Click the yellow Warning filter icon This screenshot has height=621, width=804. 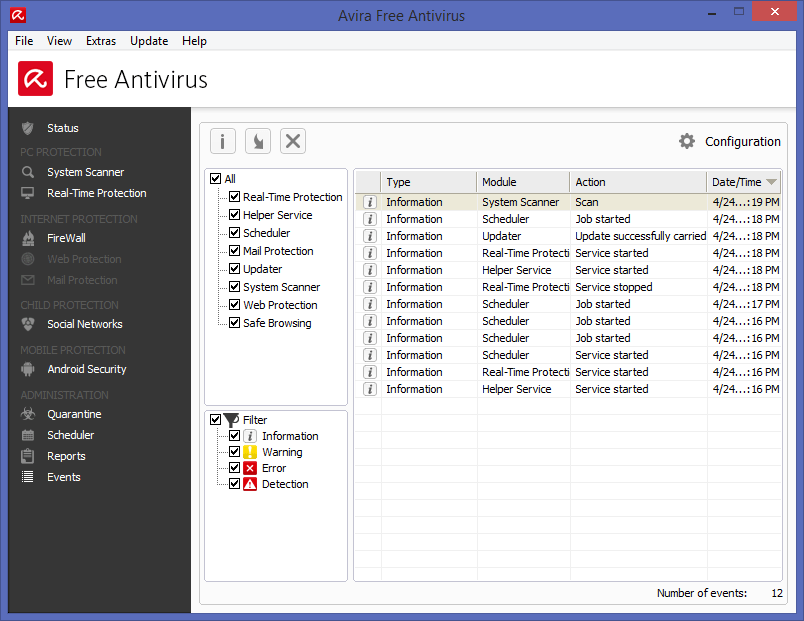pyautogui.click(x=250, y=452)
